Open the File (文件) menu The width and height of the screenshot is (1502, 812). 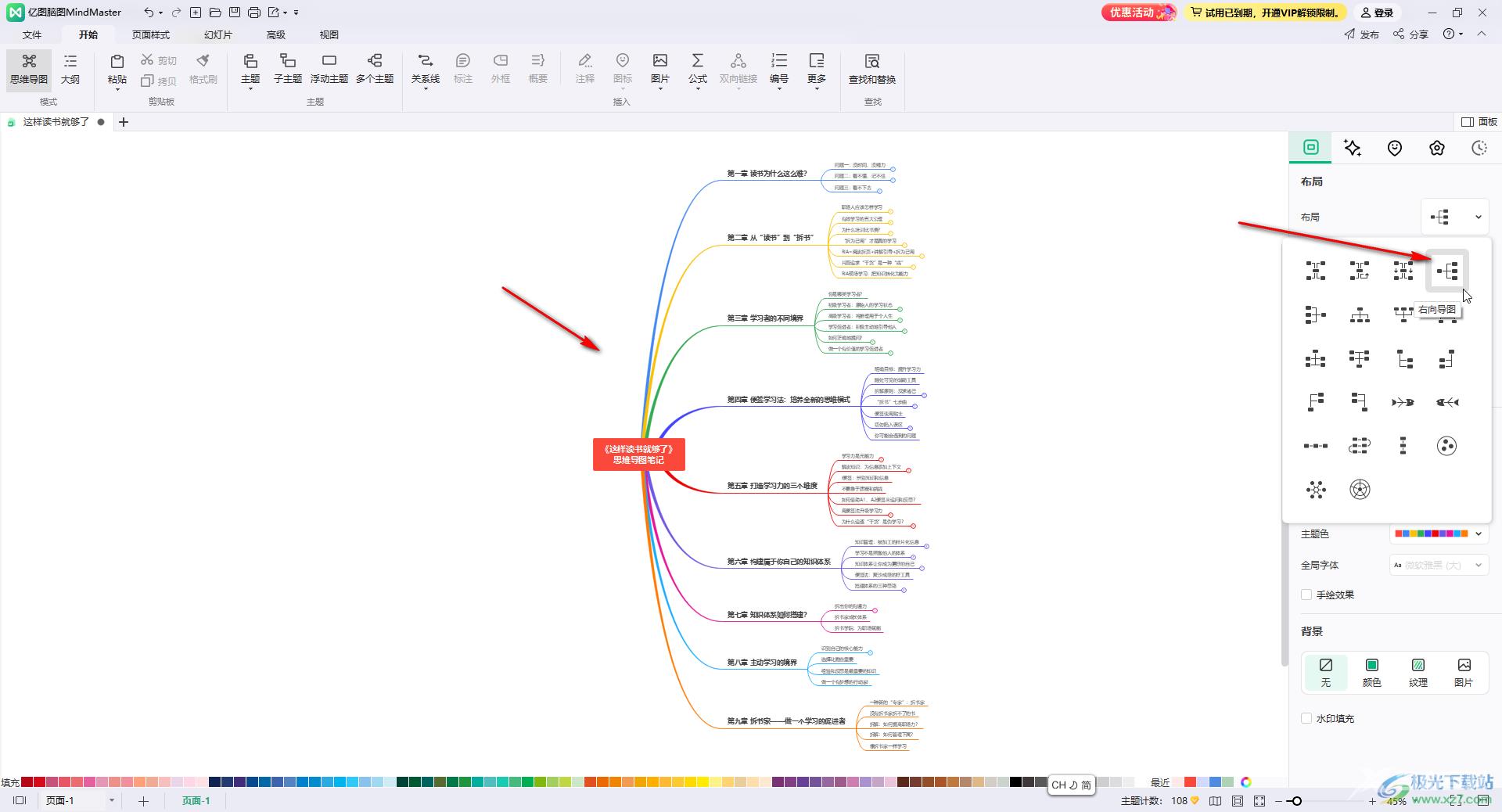click(x=32, y=34)
